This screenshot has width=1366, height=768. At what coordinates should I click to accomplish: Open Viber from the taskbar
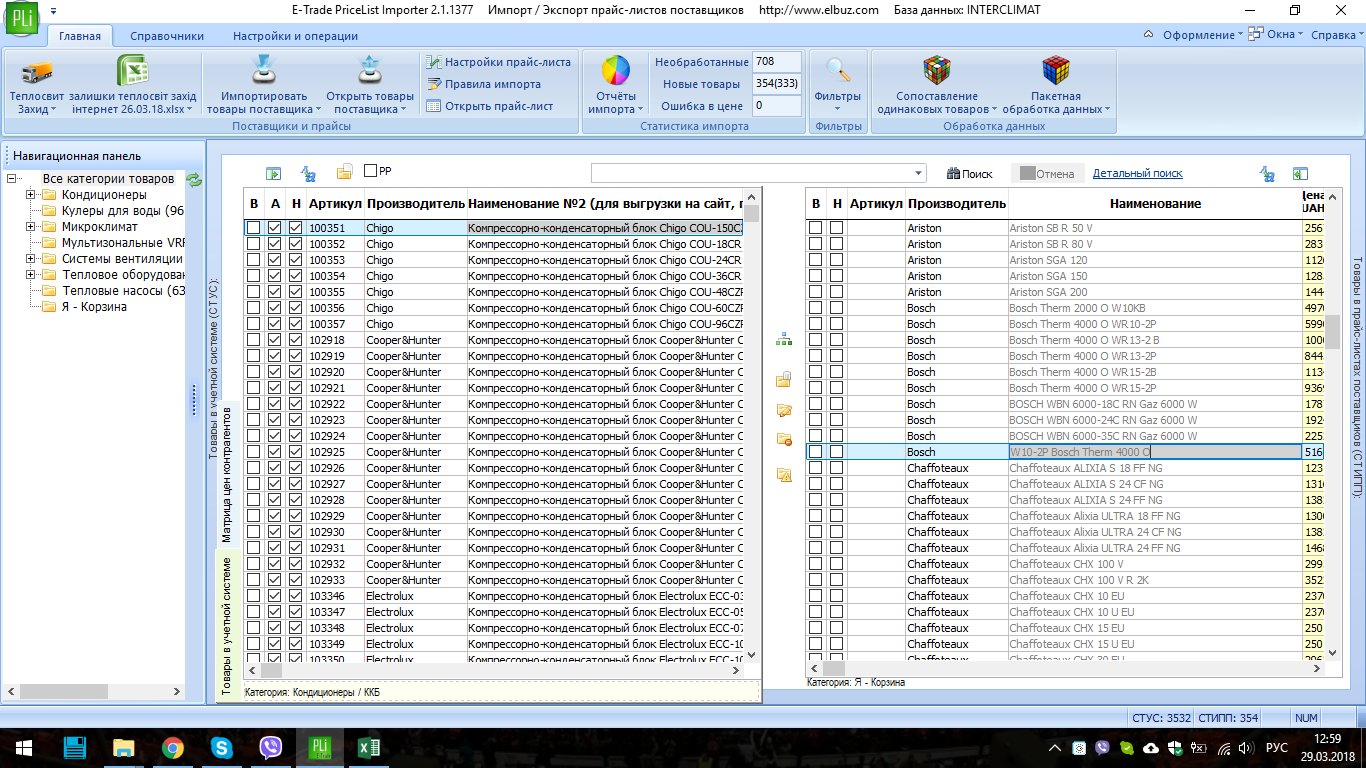coord(271,747)
